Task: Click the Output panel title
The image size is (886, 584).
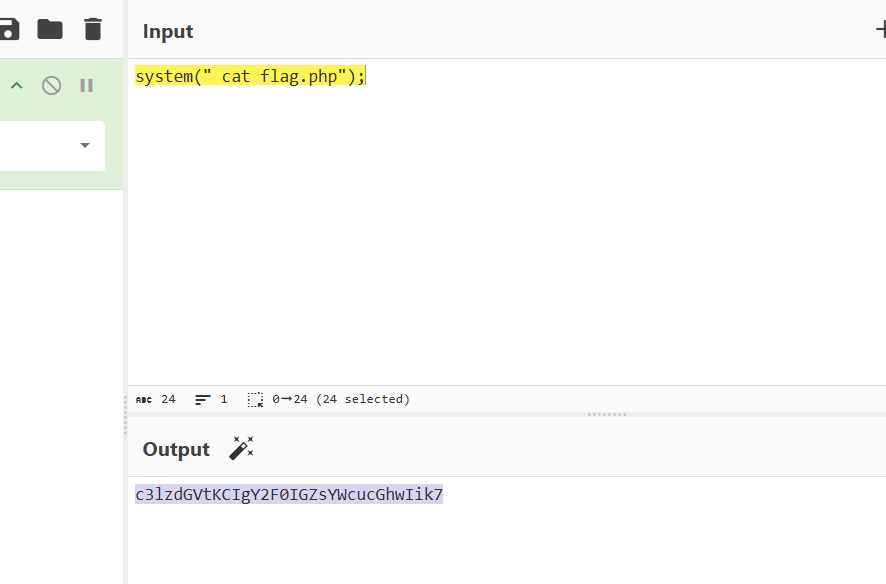Action: click(176, 449)
